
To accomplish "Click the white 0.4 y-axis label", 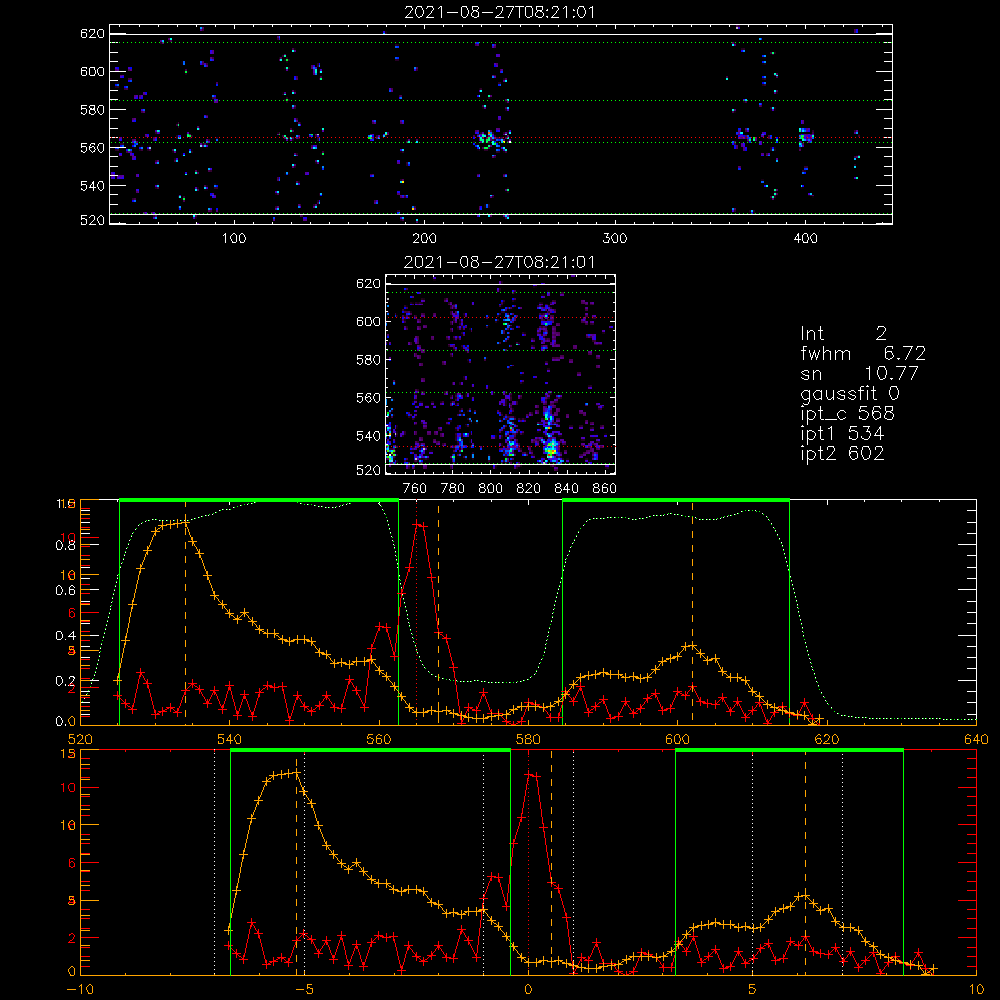I will [66, 636].
